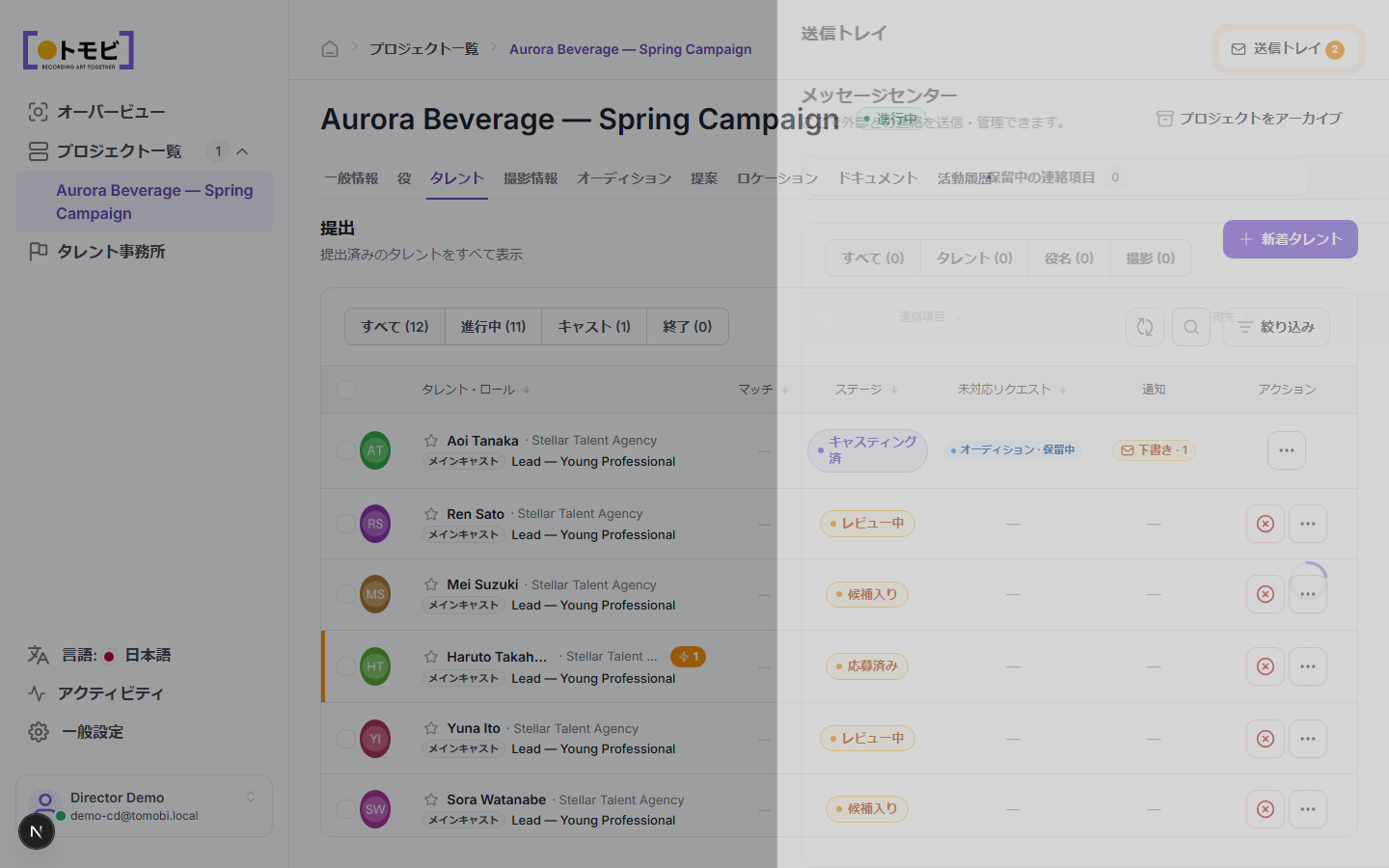Star Yuna Ito as favorite
1389x868 pixels.
click(x=431, y=728)
